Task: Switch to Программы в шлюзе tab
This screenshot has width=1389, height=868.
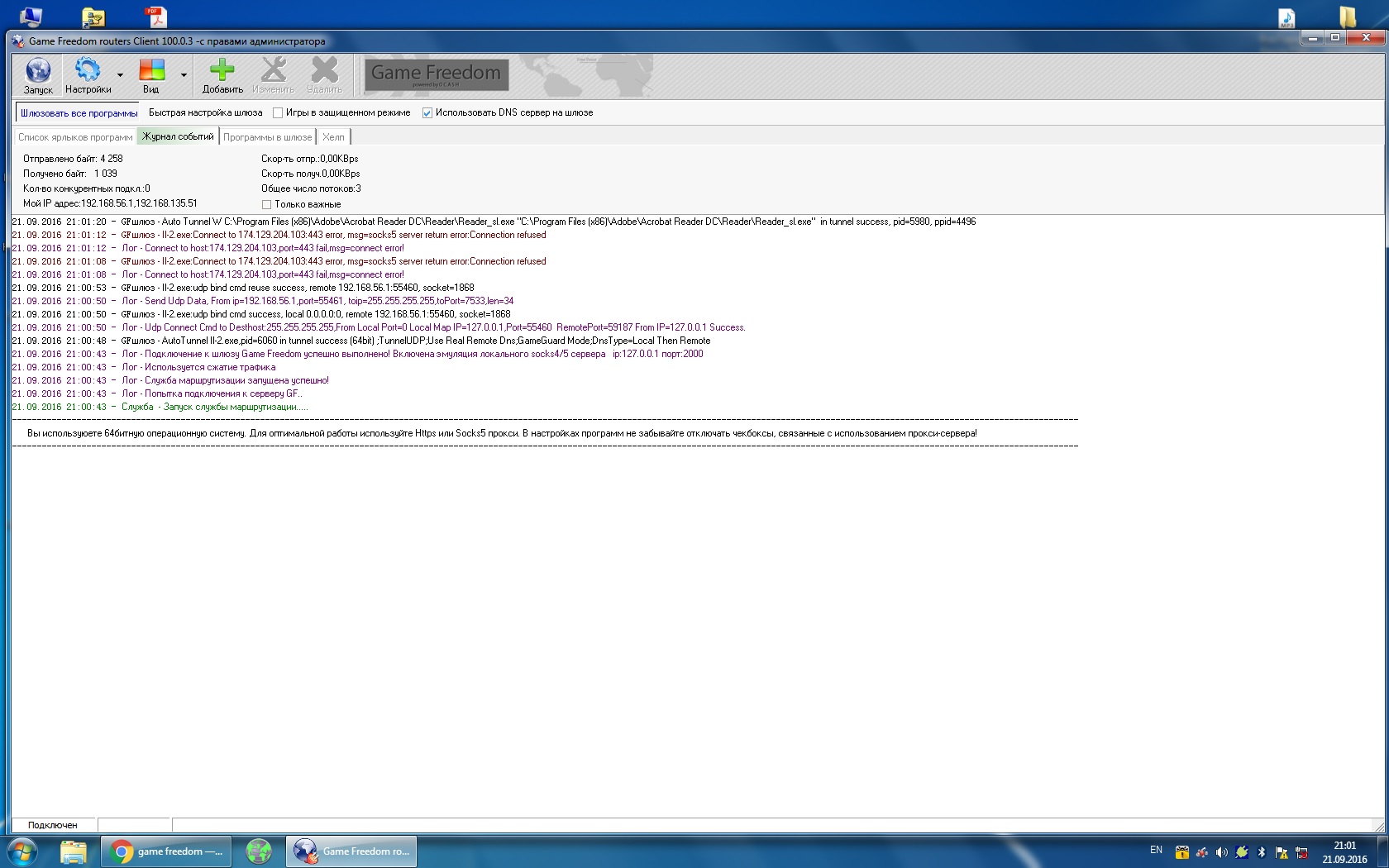Action: click(x=267, y=137)
